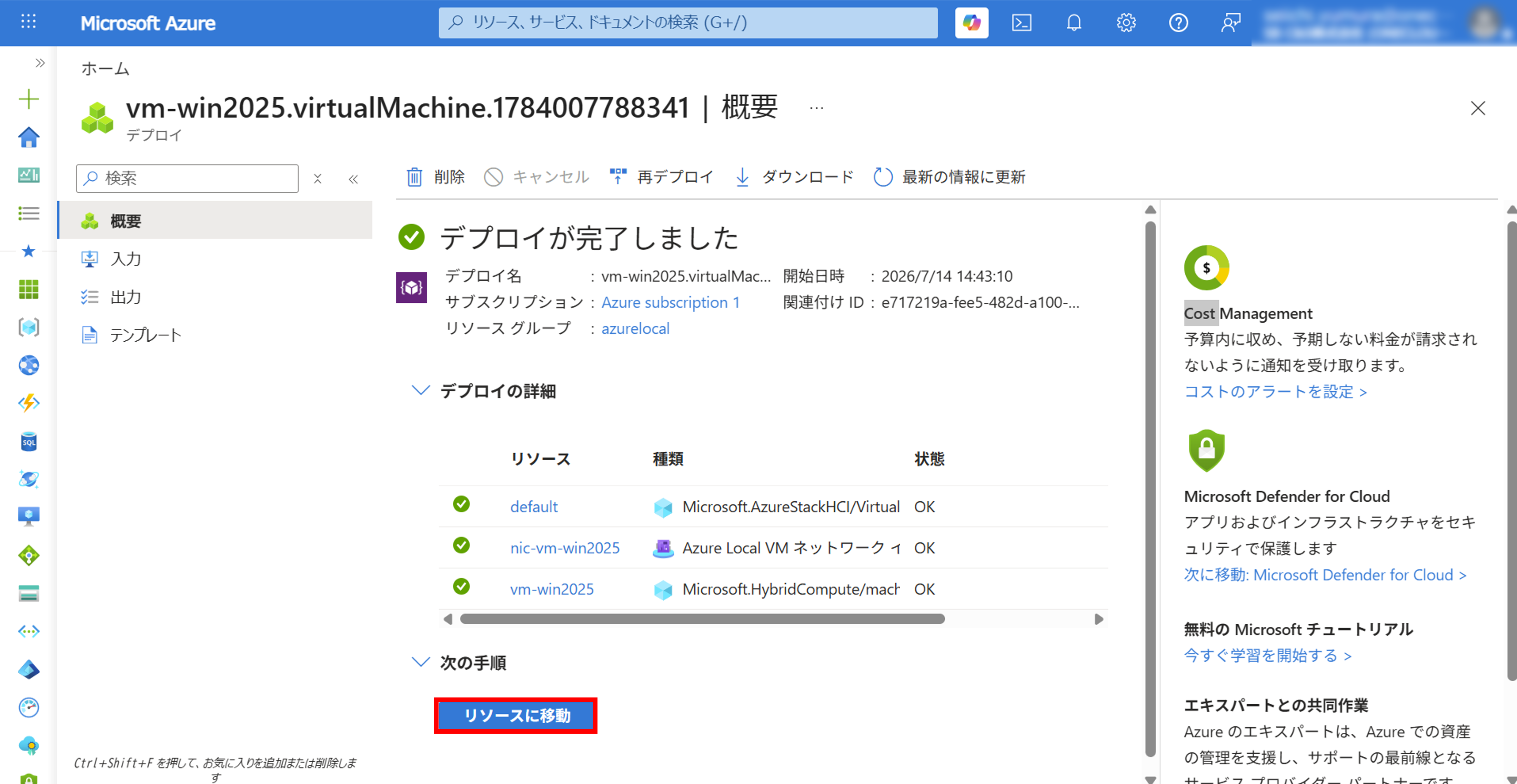
Task: Open the ellipsis more options beside title
Action: [x=816, y=108]
